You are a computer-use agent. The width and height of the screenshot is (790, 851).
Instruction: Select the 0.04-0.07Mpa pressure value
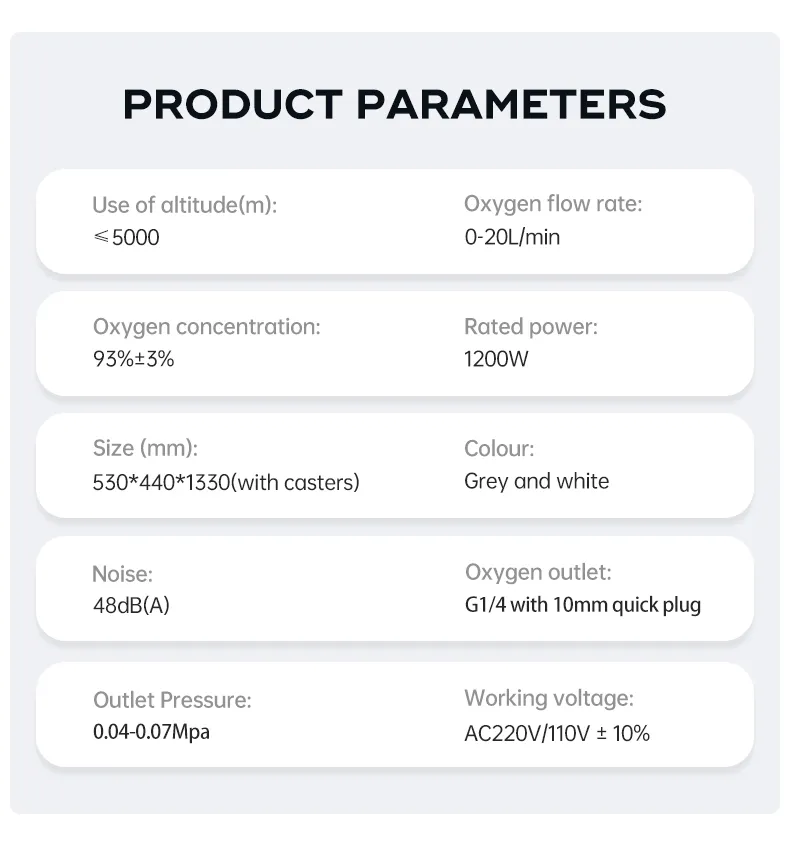pos(151,732)
